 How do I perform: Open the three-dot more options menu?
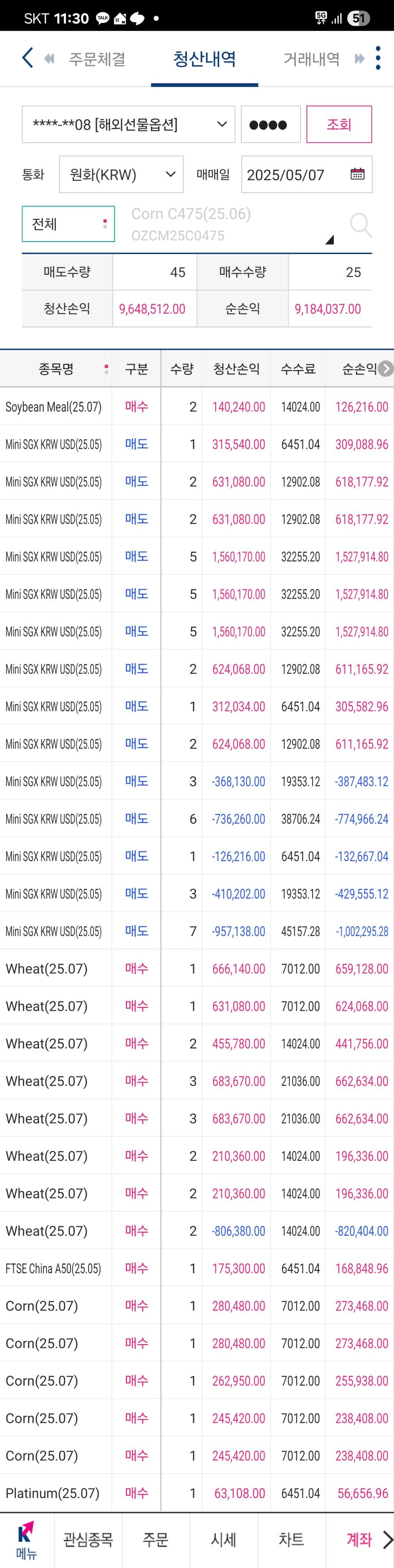click(x=378, y=58)
